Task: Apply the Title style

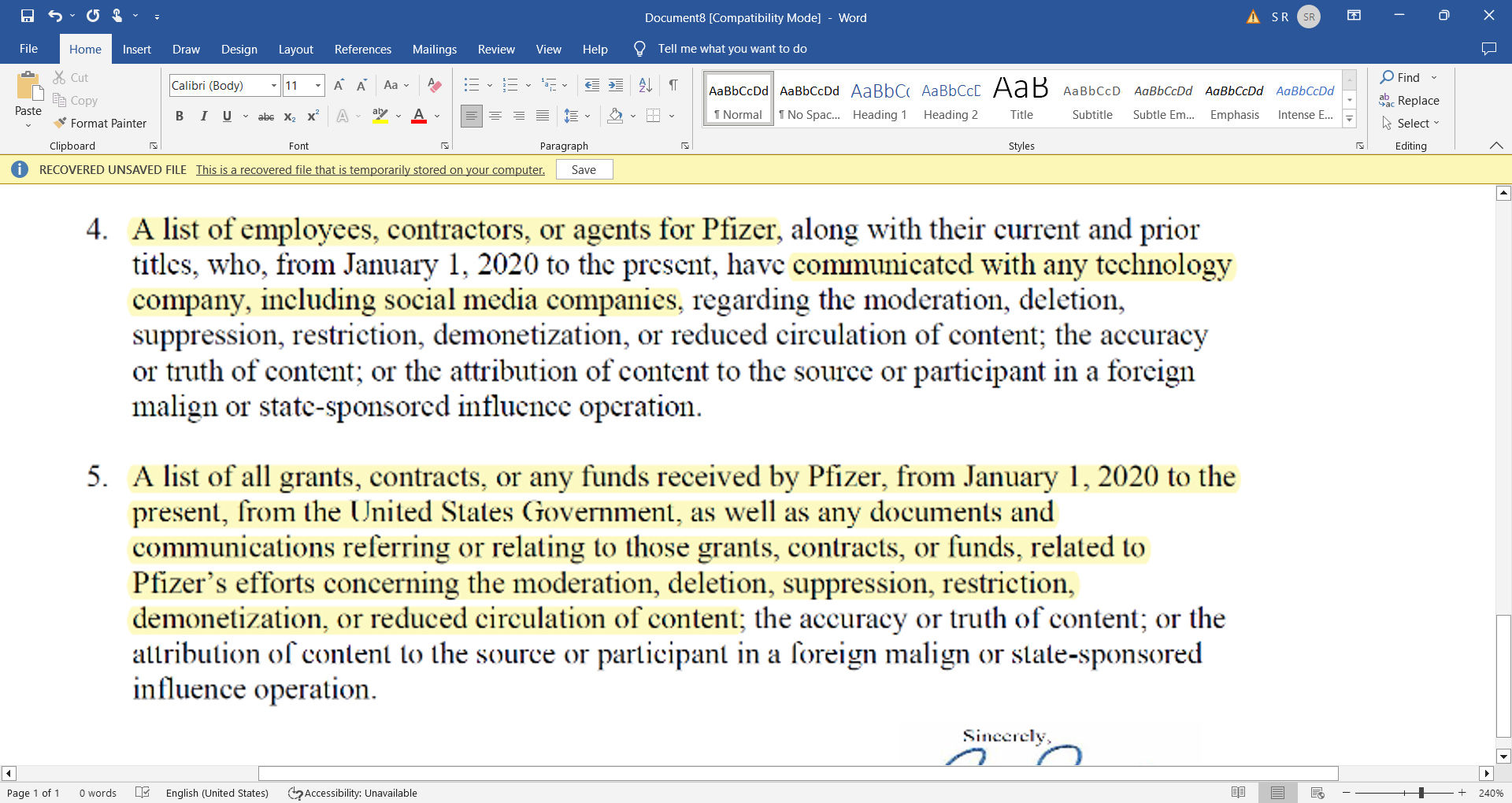Action: (x=1021, y=98)
